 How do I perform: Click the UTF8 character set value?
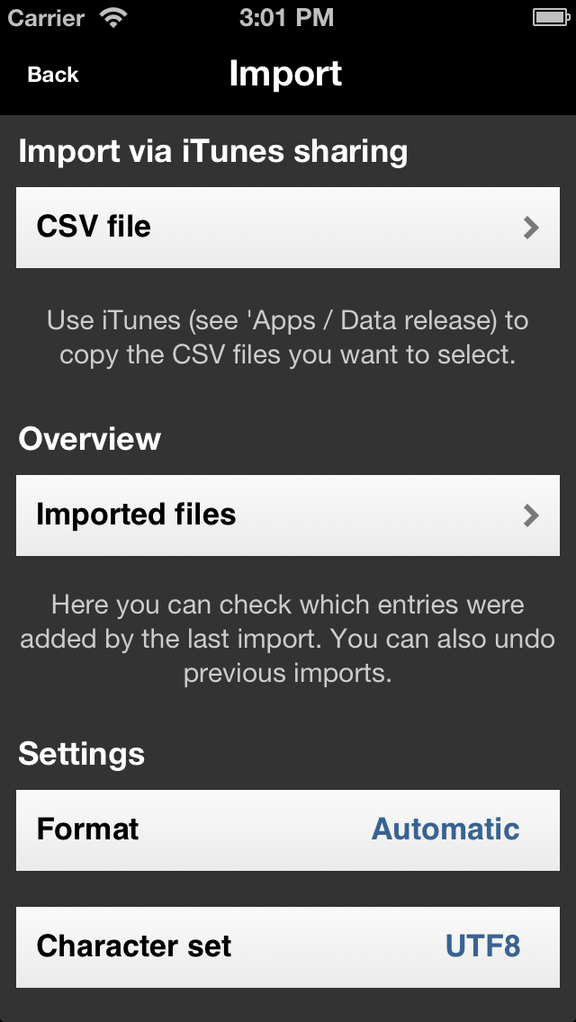pos(483,946)
